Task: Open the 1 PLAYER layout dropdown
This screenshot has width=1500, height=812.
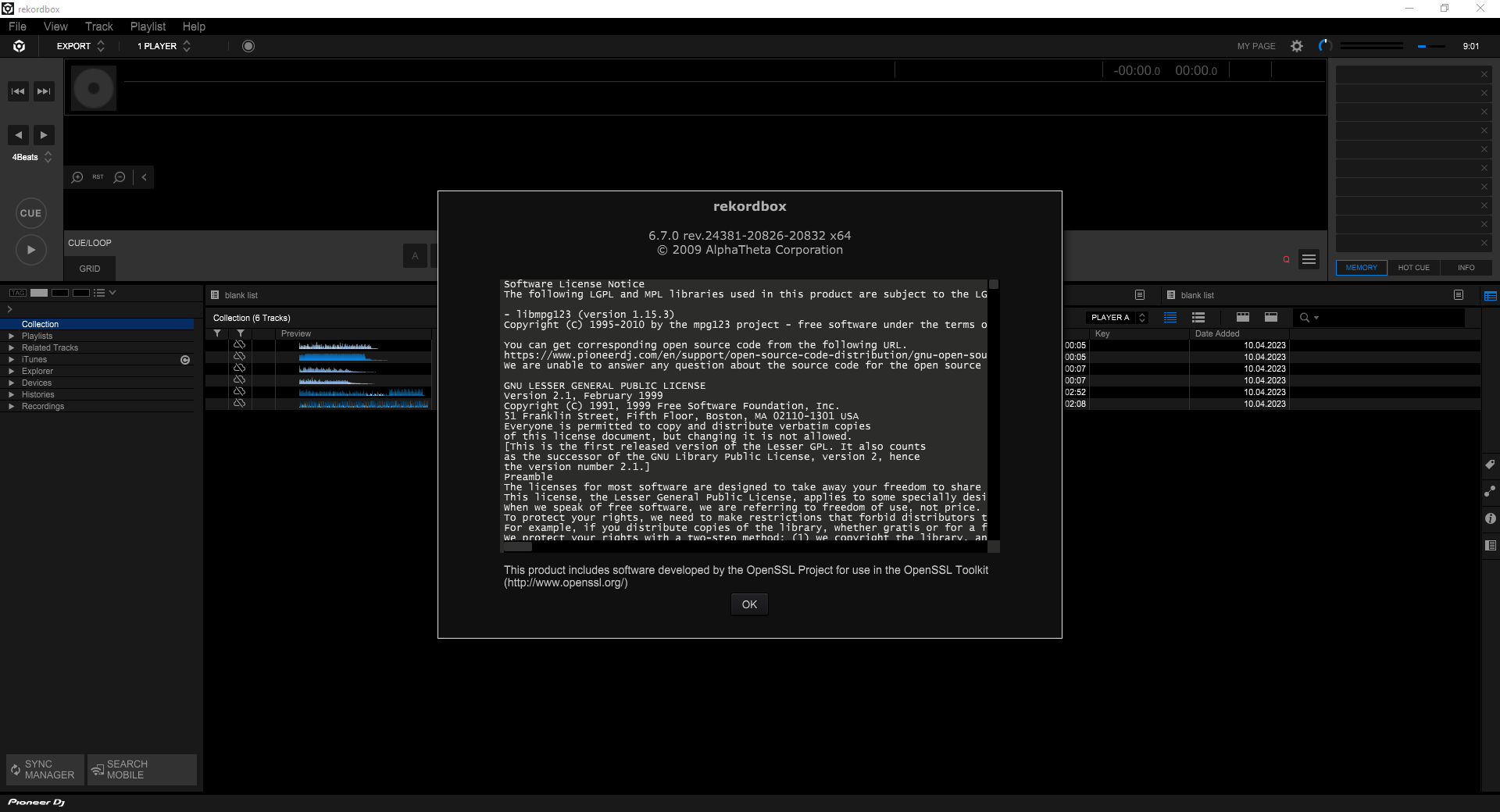Action: pos(164,46)
